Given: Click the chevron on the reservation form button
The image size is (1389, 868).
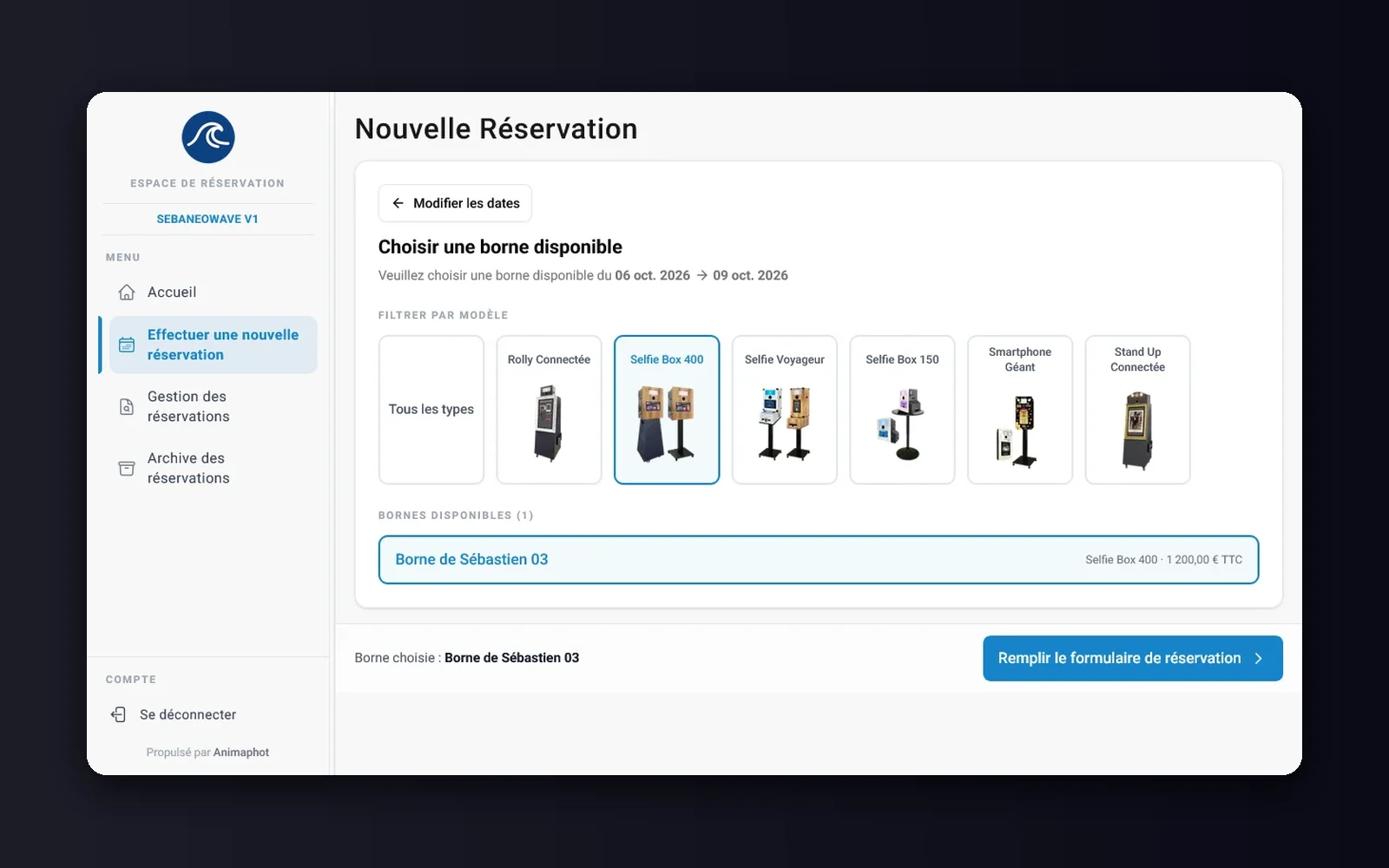Looking at the screenshot, I should pyautogui.click(x=1258, y=659).
